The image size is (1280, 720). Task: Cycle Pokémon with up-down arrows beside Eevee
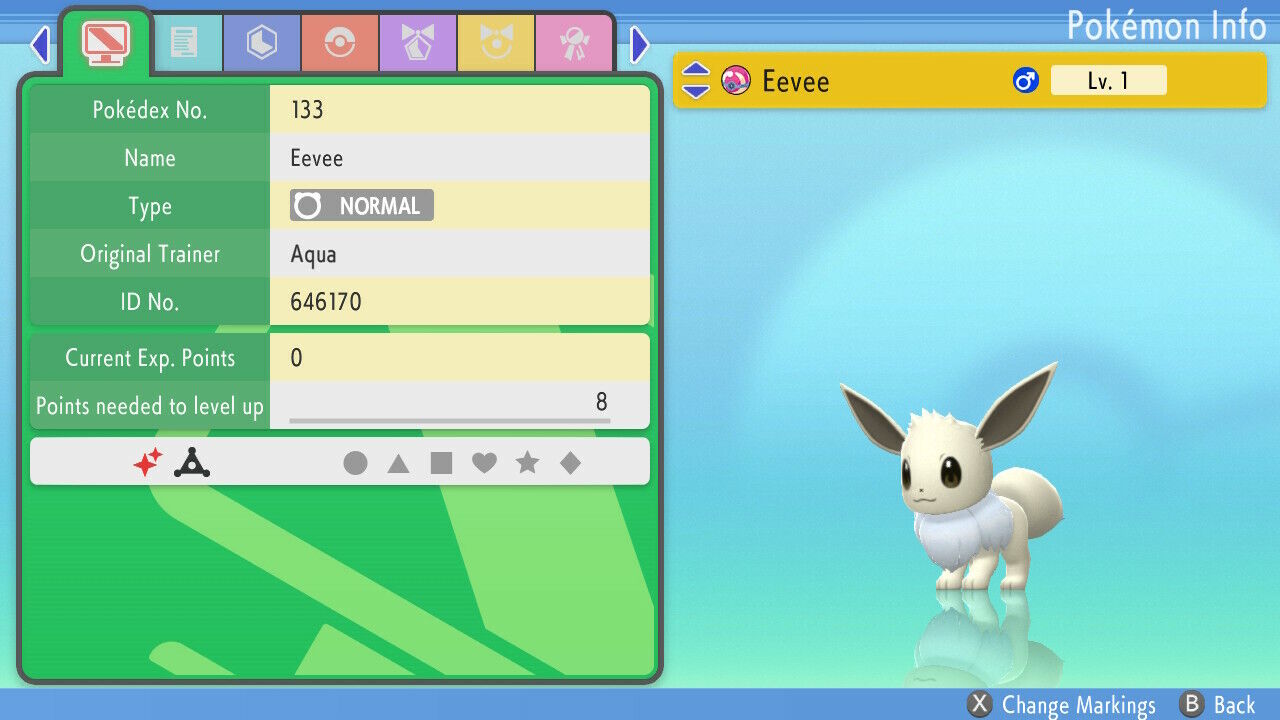696,81
